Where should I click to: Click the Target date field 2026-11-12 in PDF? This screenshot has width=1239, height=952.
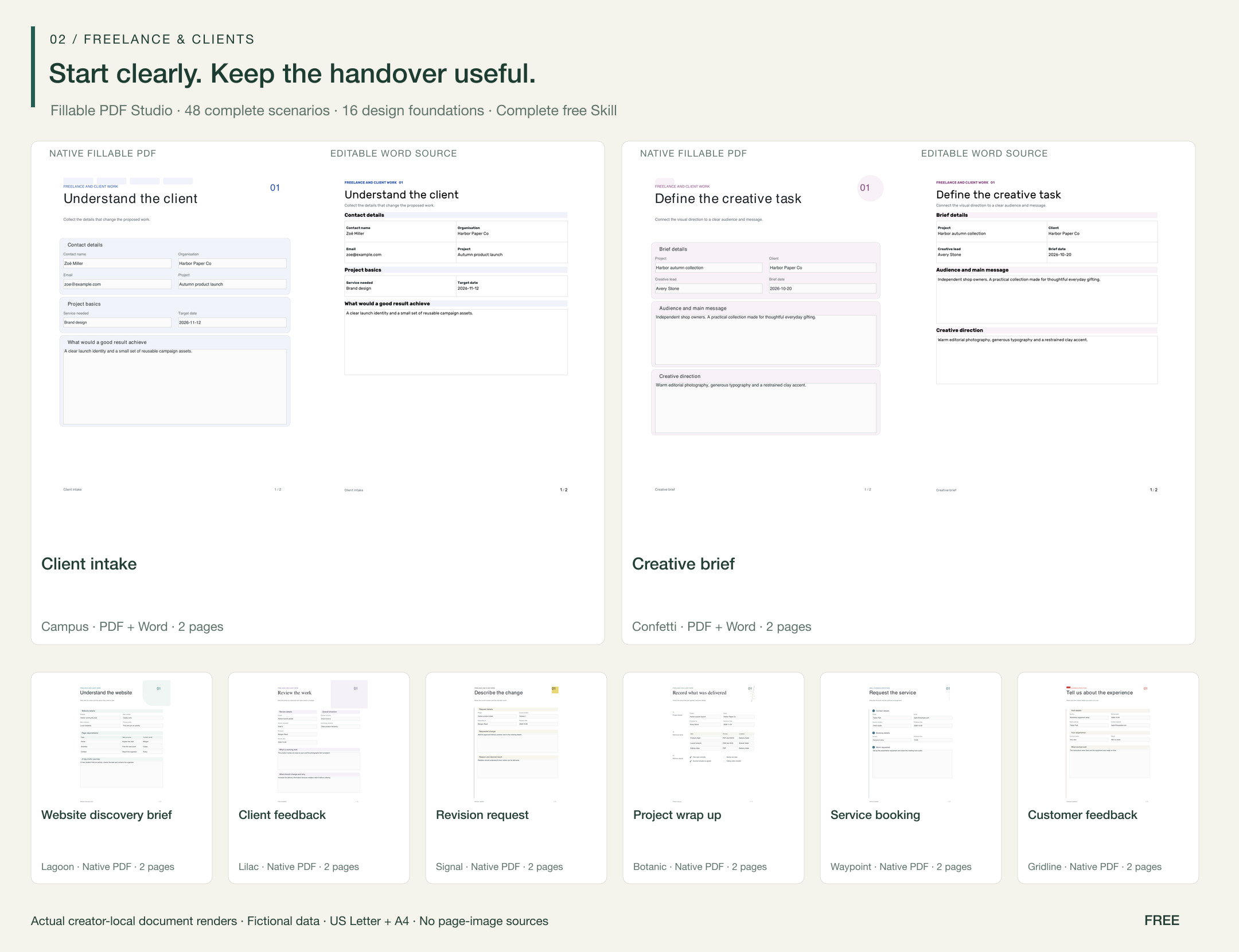click(232, 322)
